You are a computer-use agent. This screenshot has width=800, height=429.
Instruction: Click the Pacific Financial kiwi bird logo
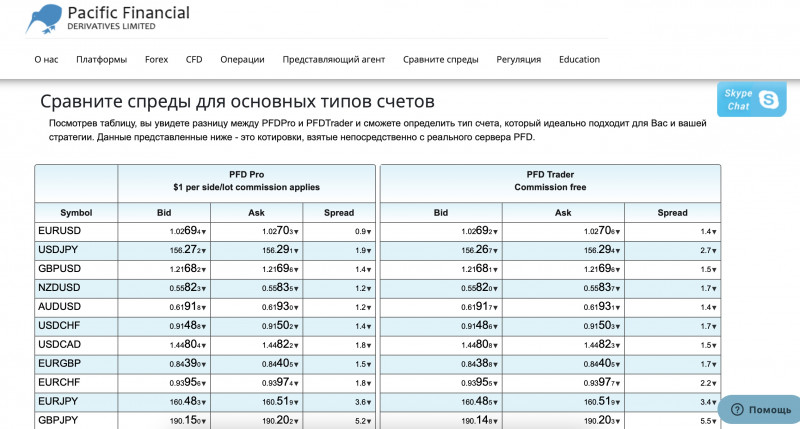coord(44,19)
